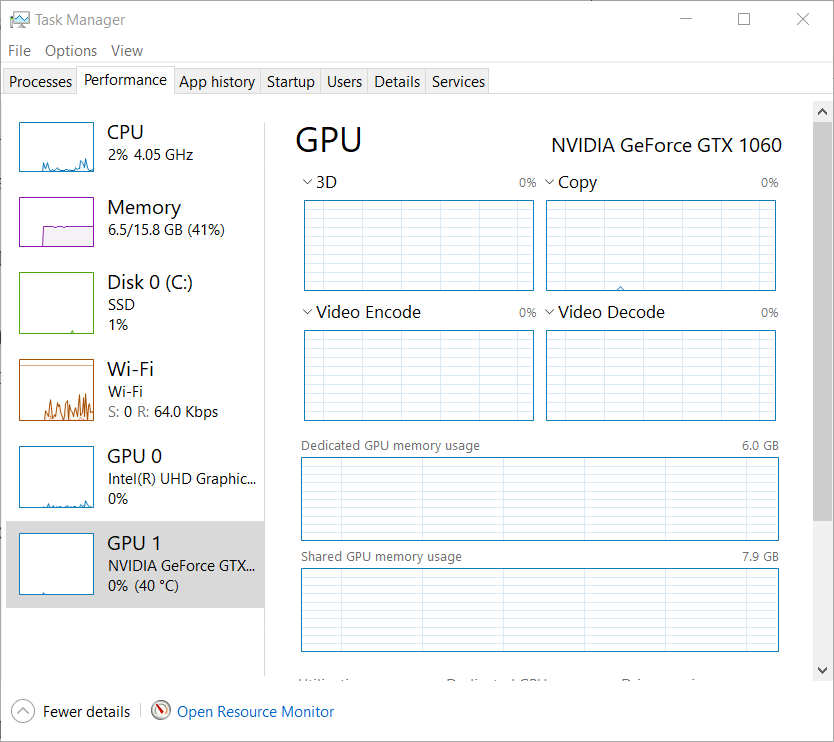
Task: Select the Memory usage mini graph
Action: (56, 222)
